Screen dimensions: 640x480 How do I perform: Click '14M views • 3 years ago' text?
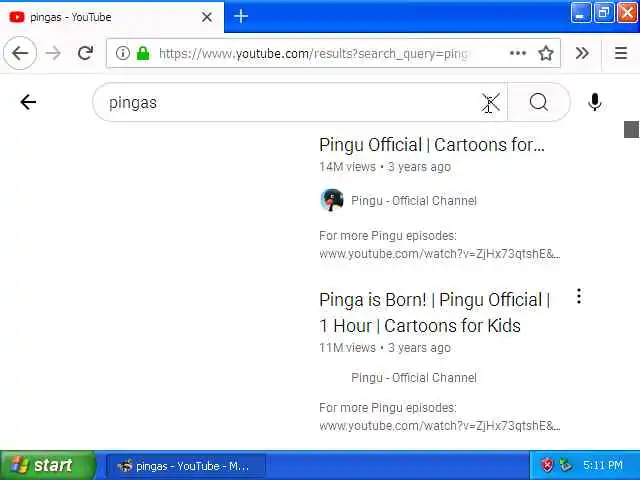click(x=385, y=167)
